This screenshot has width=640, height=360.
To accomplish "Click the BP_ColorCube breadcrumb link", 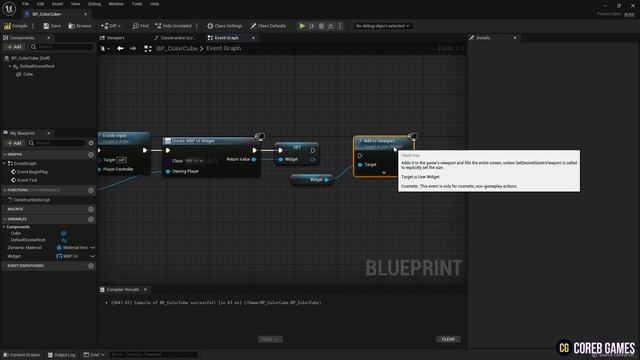I will coord(177,48).
